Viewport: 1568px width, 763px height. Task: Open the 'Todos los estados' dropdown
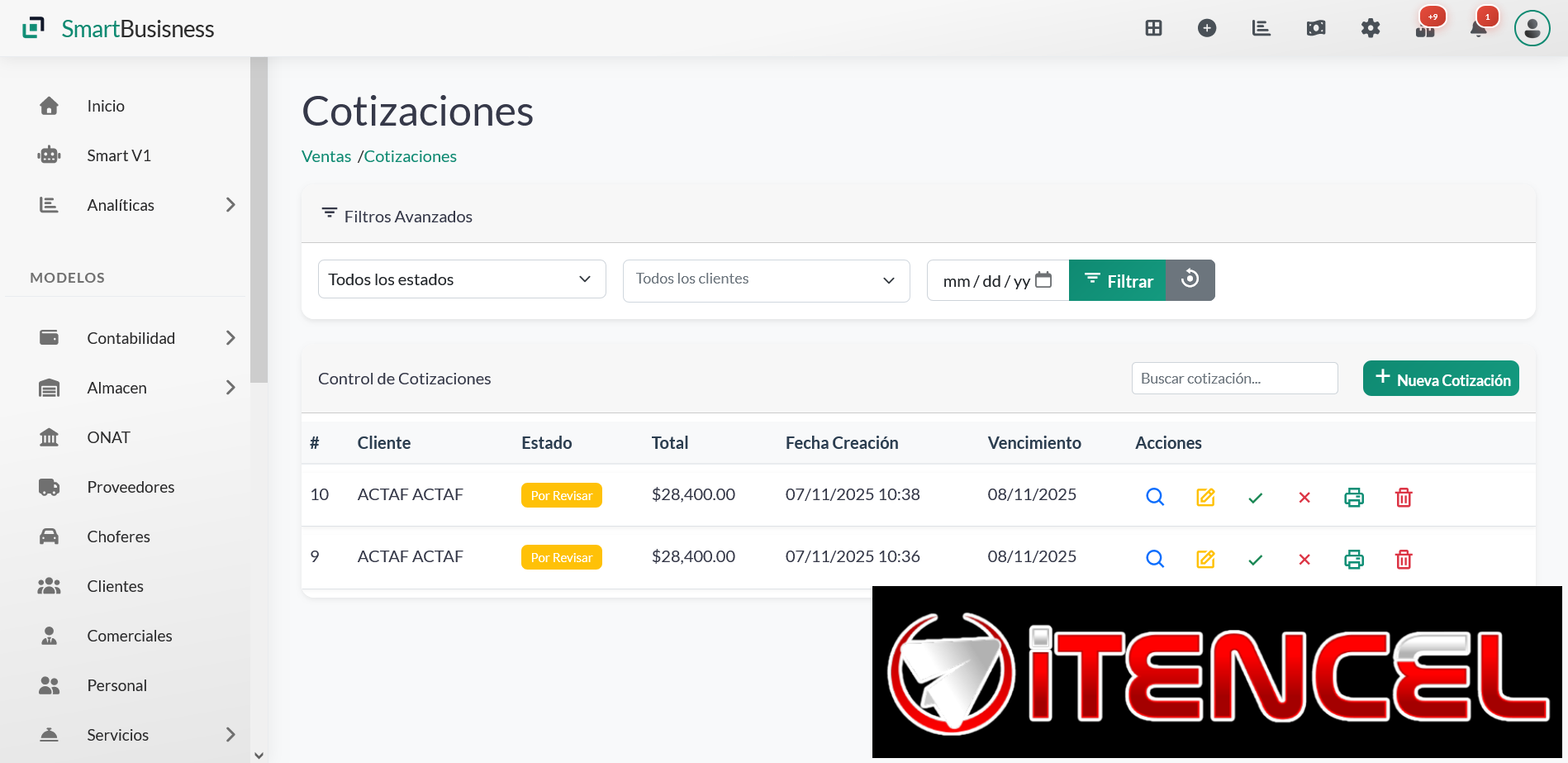461,279
